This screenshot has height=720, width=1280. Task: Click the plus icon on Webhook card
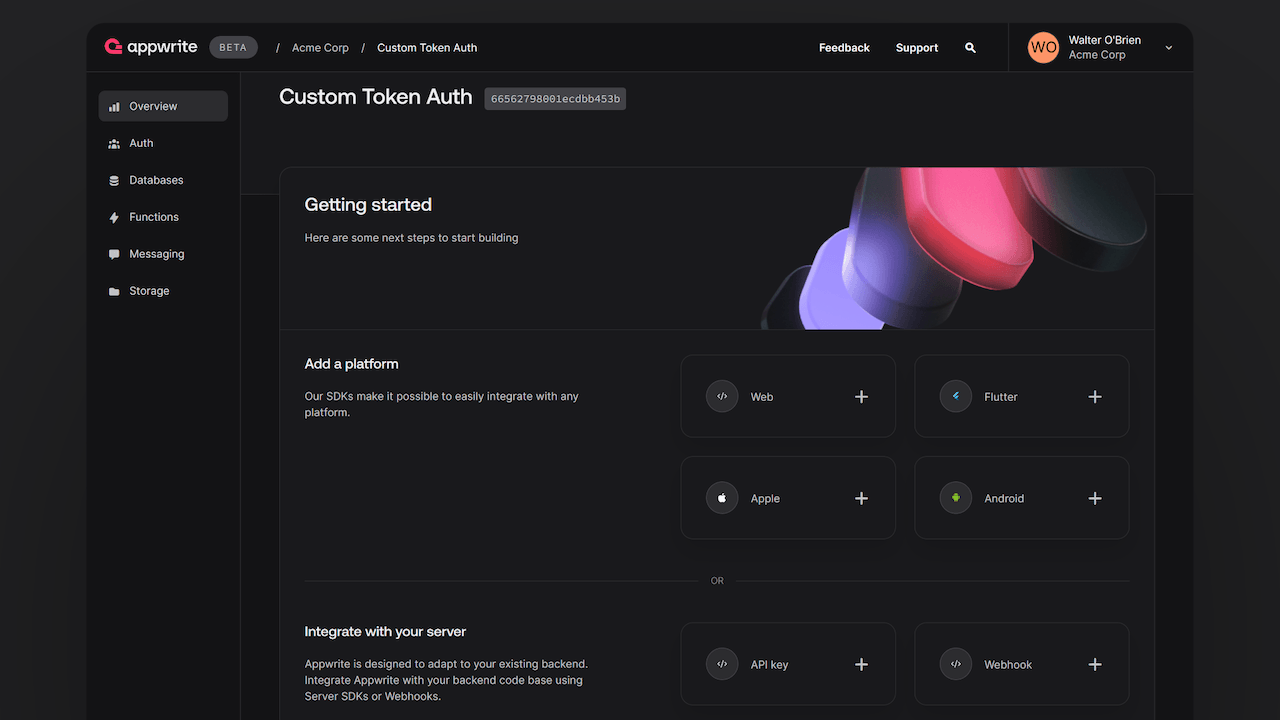[1095, 665]
